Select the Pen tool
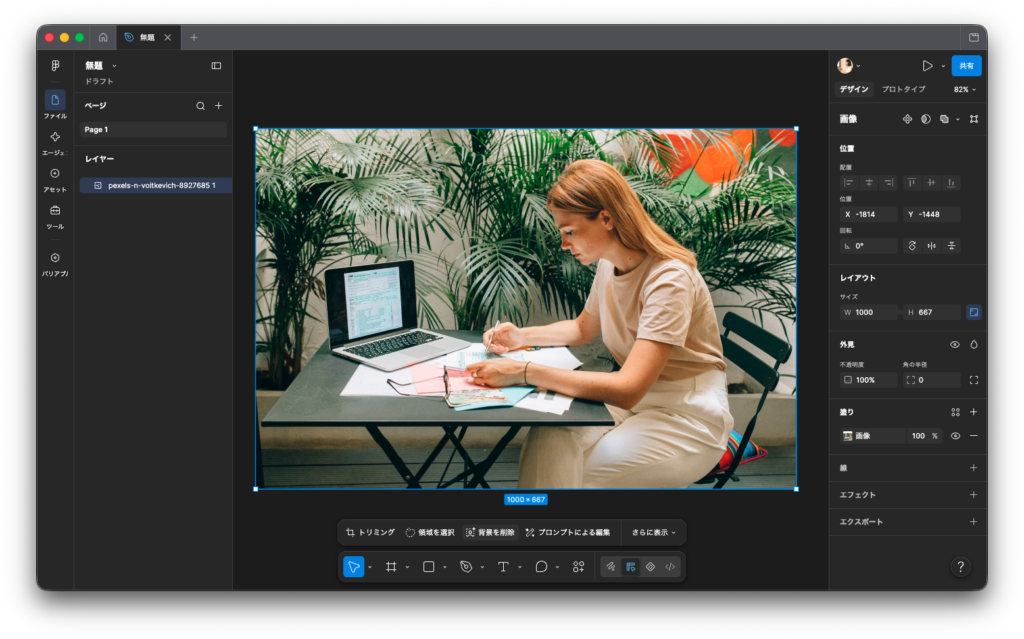The width and height of the screenshot is (1024, 639). click(x=466, y=566)
